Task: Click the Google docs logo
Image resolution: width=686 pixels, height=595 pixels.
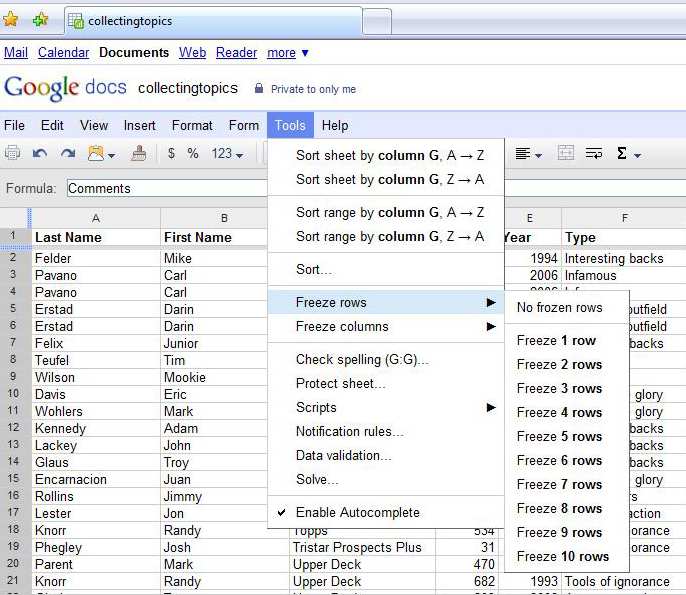Action: click(65, 88)
